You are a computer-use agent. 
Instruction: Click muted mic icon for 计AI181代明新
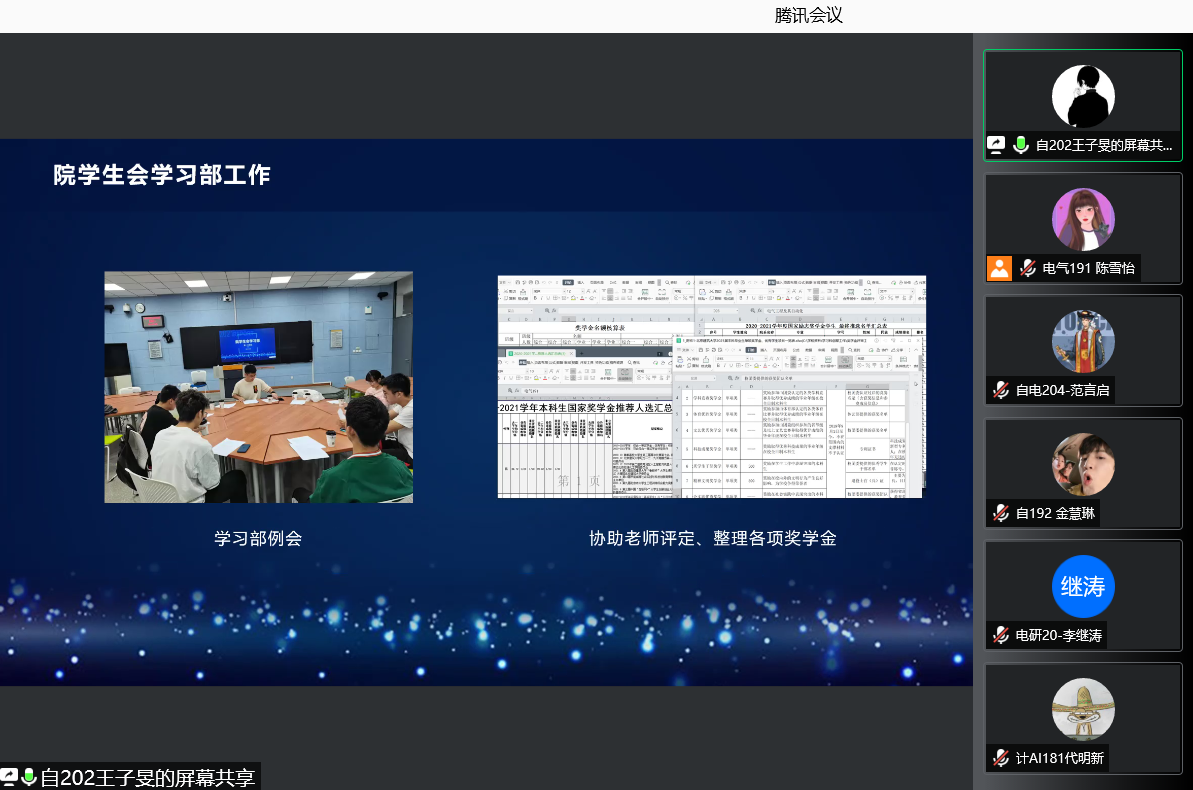click(1000, 758)
